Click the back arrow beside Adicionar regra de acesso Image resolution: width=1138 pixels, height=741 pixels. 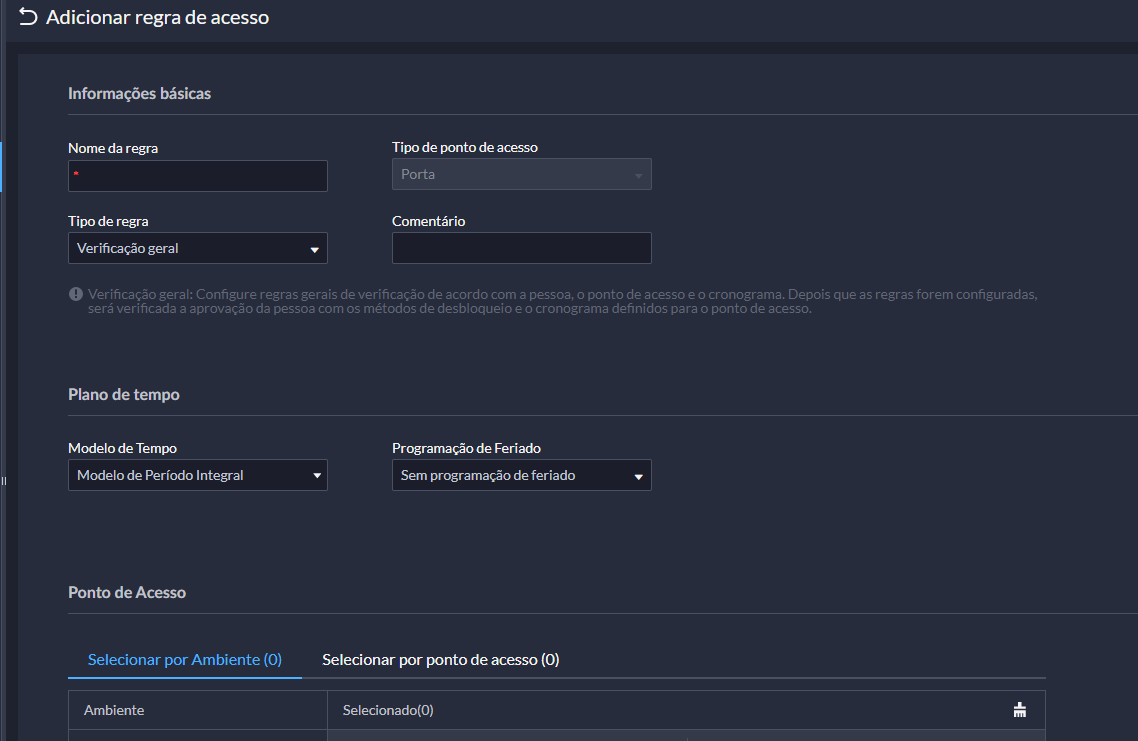(28, 17)
